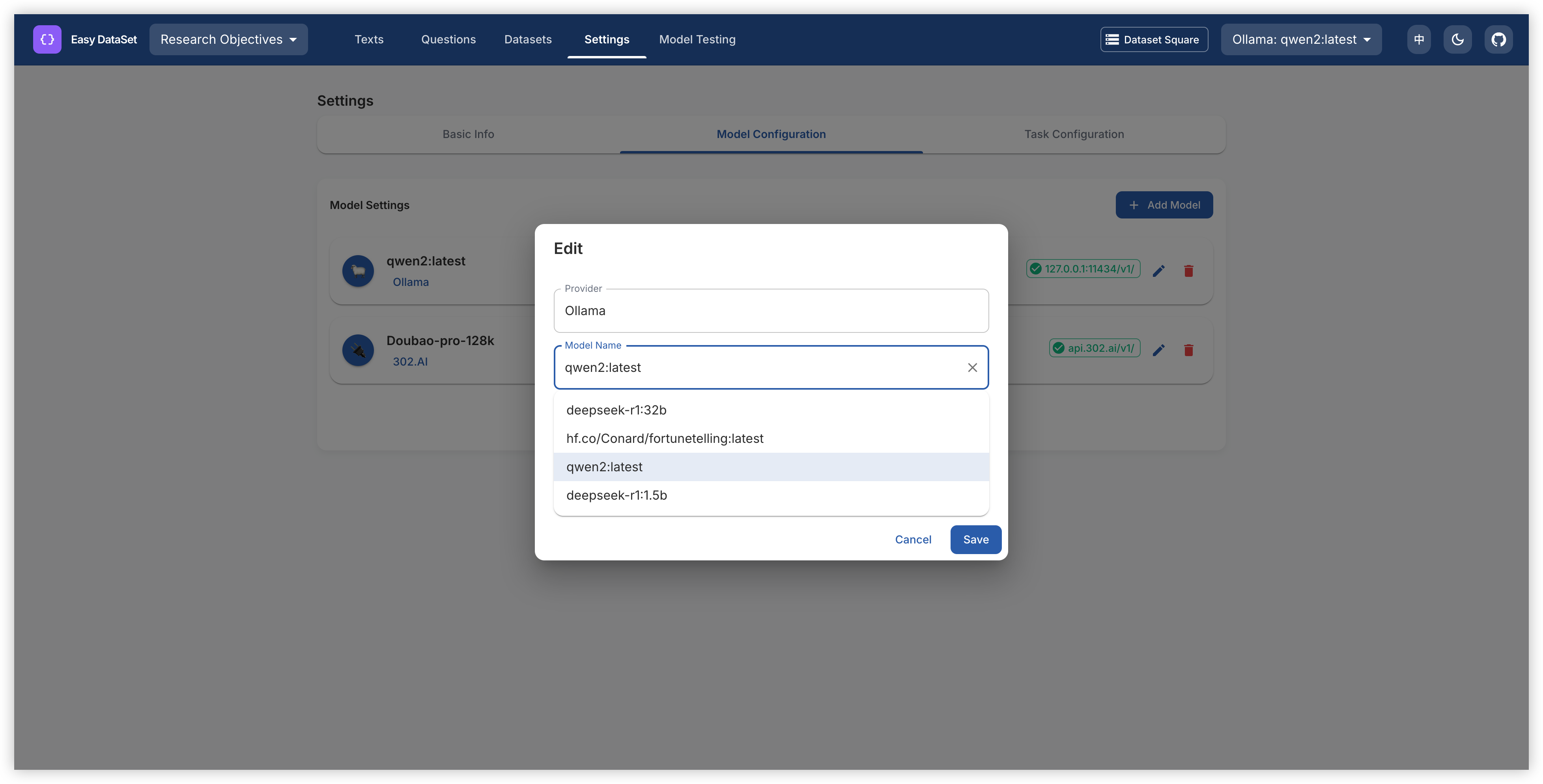Select deepseek-r1:32b from the model list
The height and width of the screenshot is (784, 1543).
[616, 410]
